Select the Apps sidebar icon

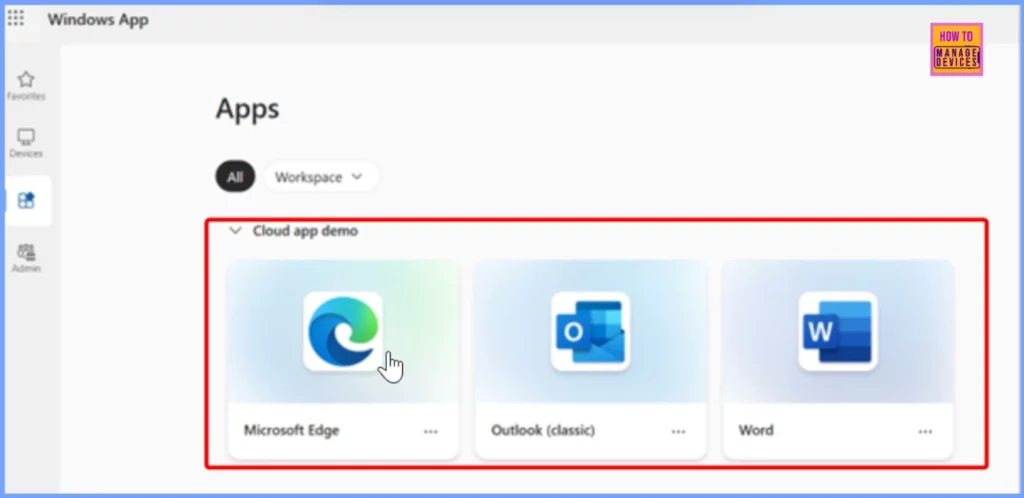pyautogui.click(x=26, y=200)
